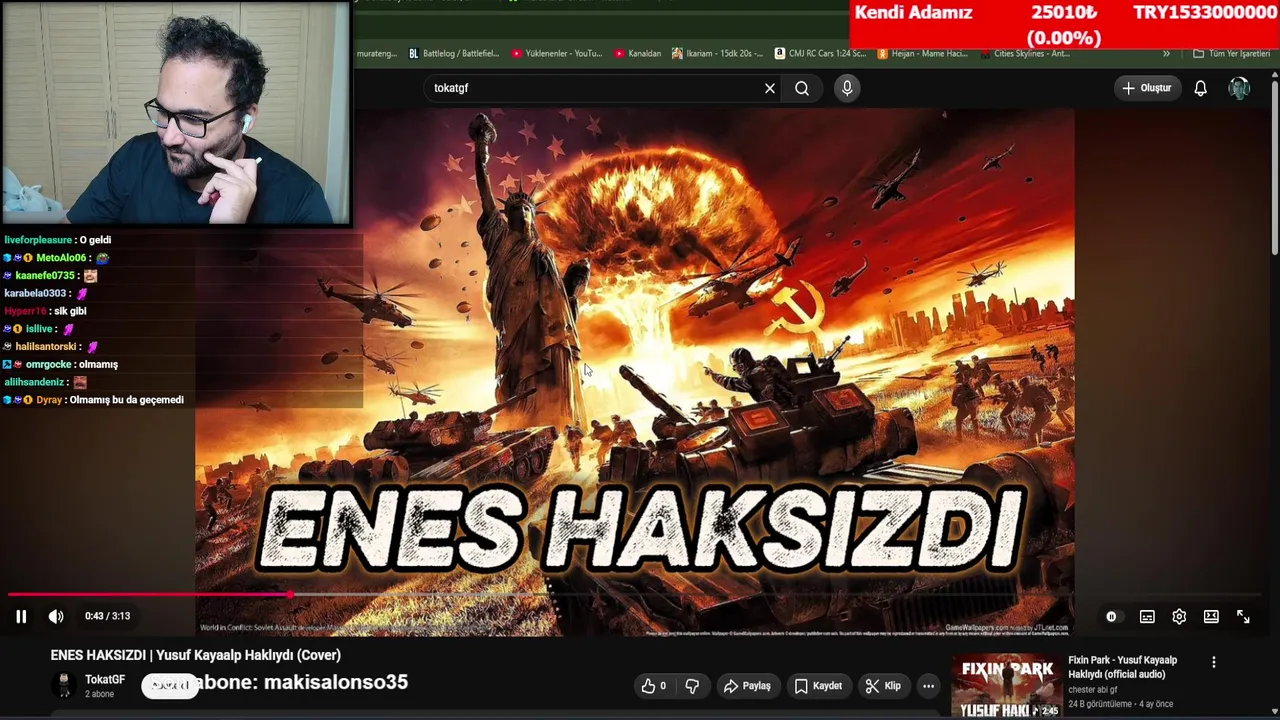Open the CMJ RC Cars bookmark
This screenshot has height=720, width=1280.
pyautogui.click(x=820, y=54)
